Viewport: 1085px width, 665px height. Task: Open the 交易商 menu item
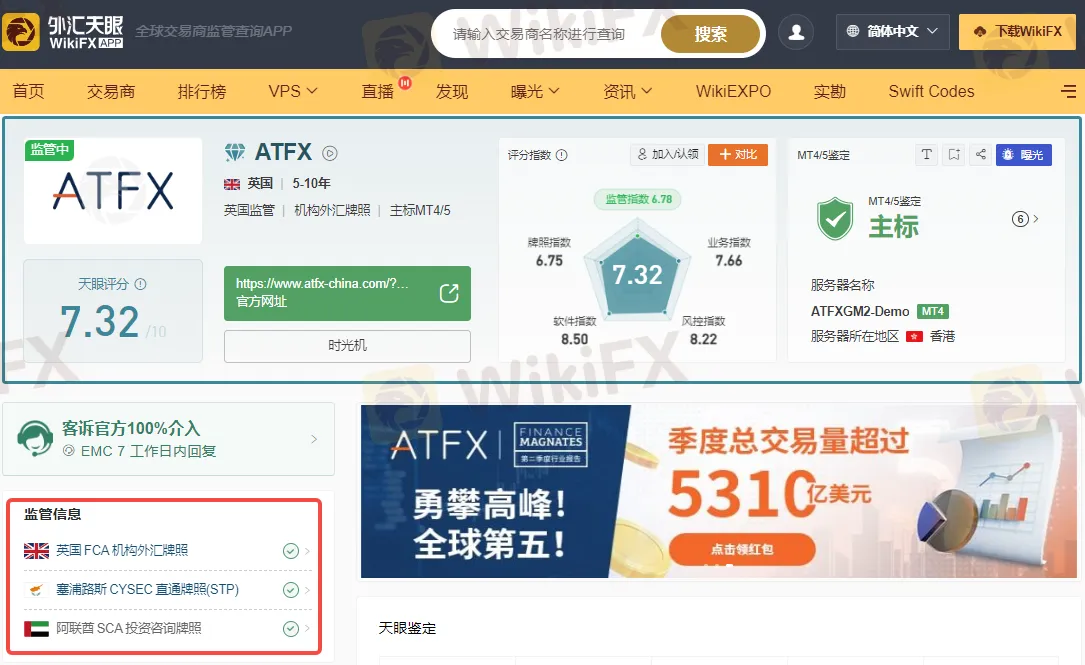tap(111, 91)
